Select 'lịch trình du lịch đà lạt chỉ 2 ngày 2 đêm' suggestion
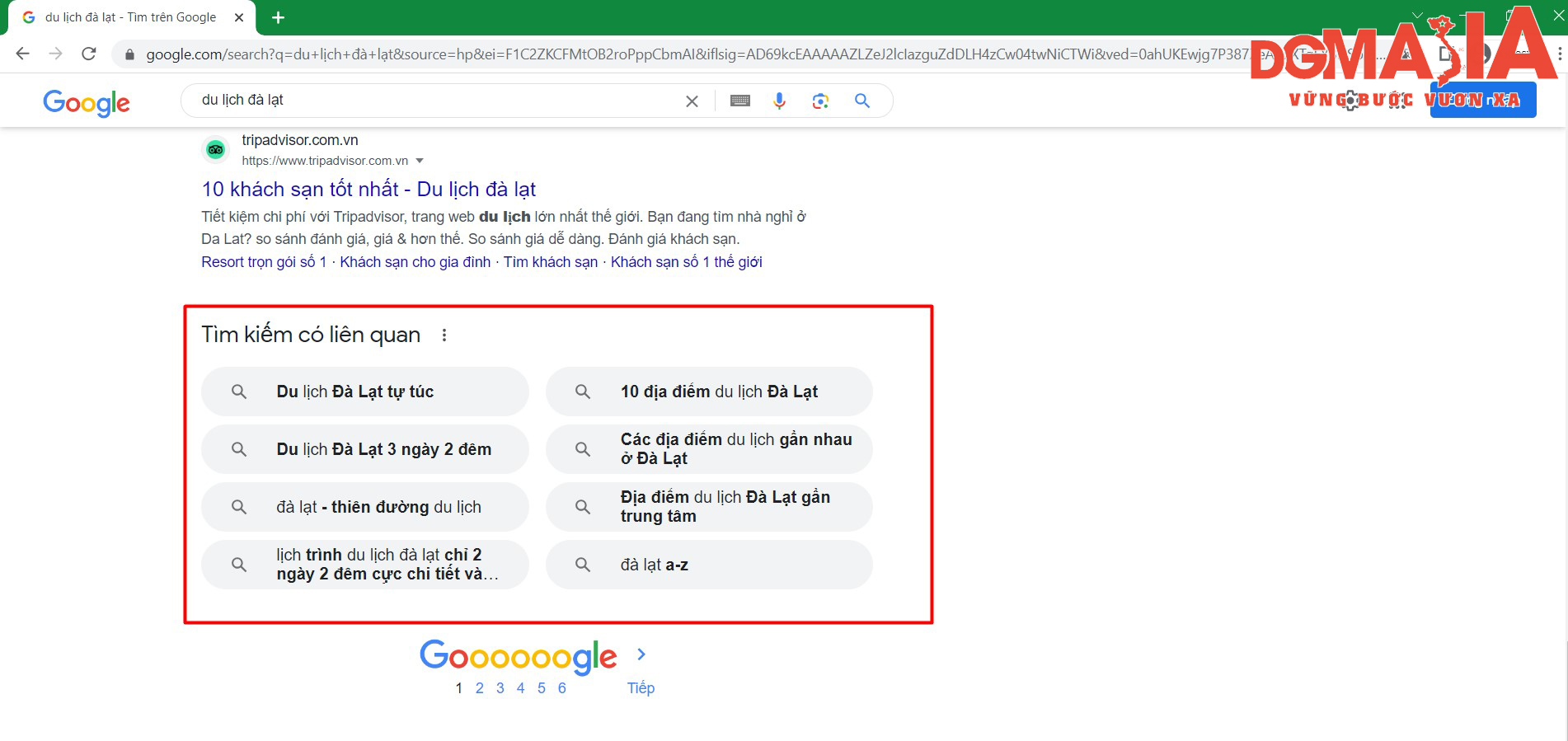 [365, 565]
